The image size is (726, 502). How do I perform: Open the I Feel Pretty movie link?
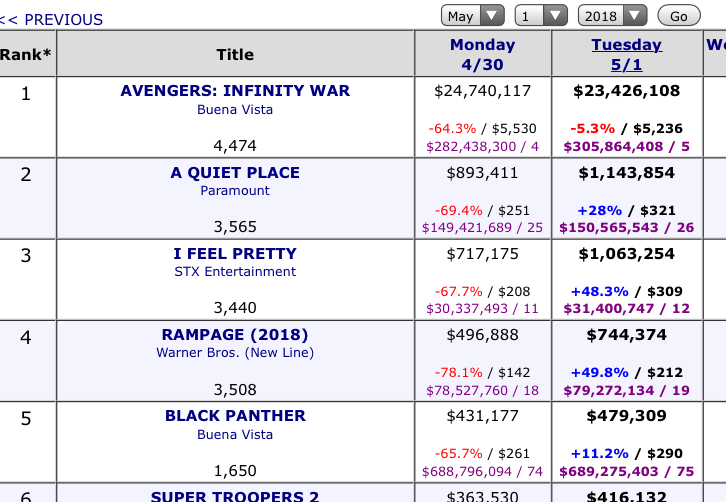pos(235,254)
